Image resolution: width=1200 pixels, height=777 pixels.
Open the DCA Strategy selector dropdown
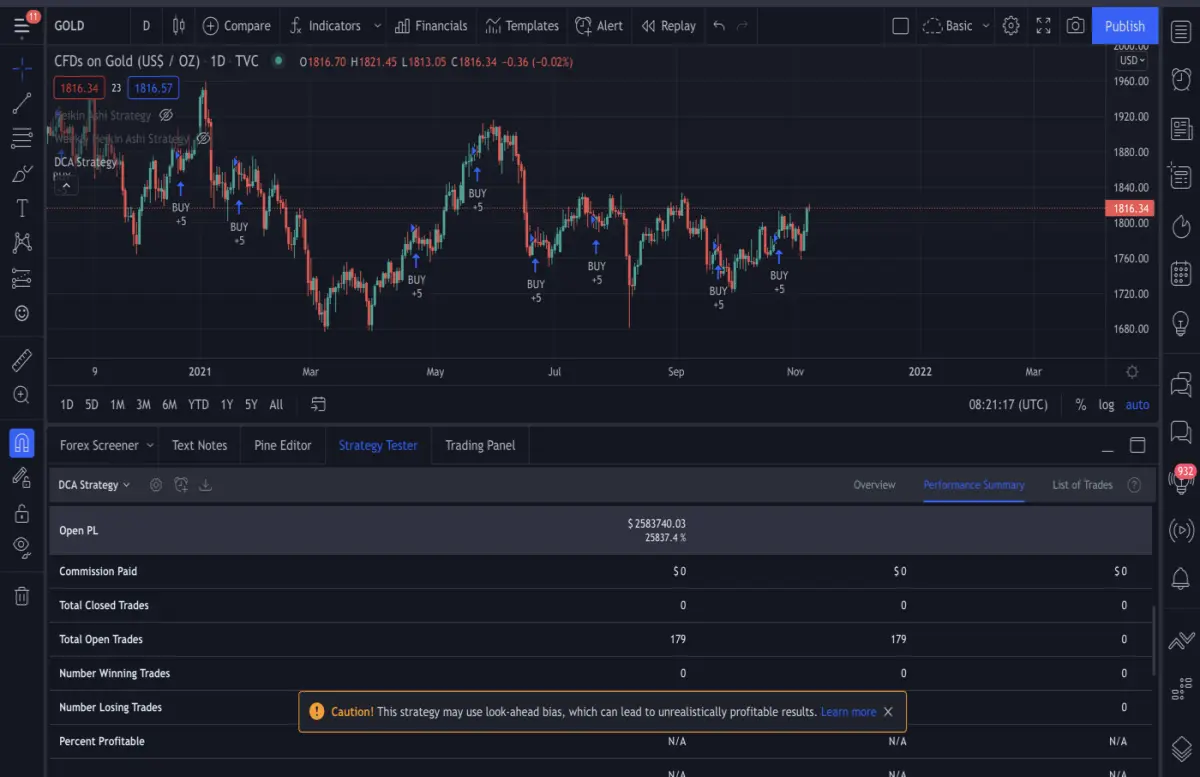[x=94, y=485]
